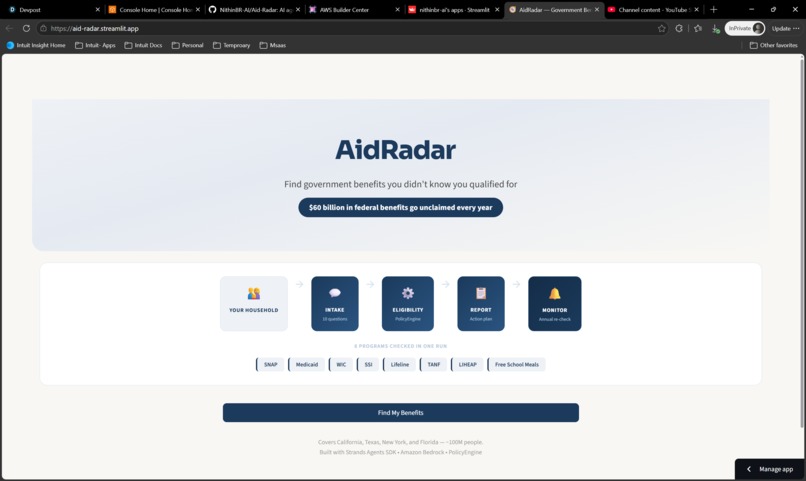Click the browser back arrow
The width and height of the screenshot is (806, 481).
9,28
